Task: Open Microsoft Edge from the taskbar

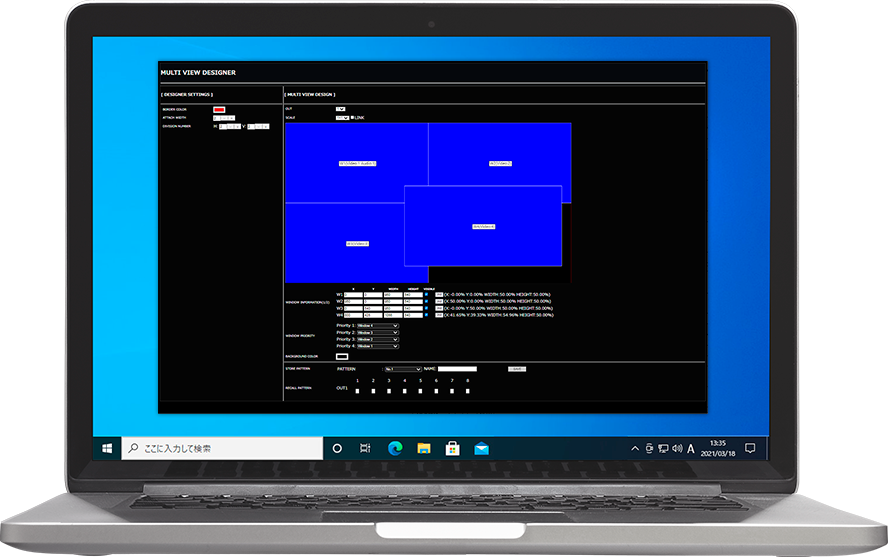Action: 394,448
